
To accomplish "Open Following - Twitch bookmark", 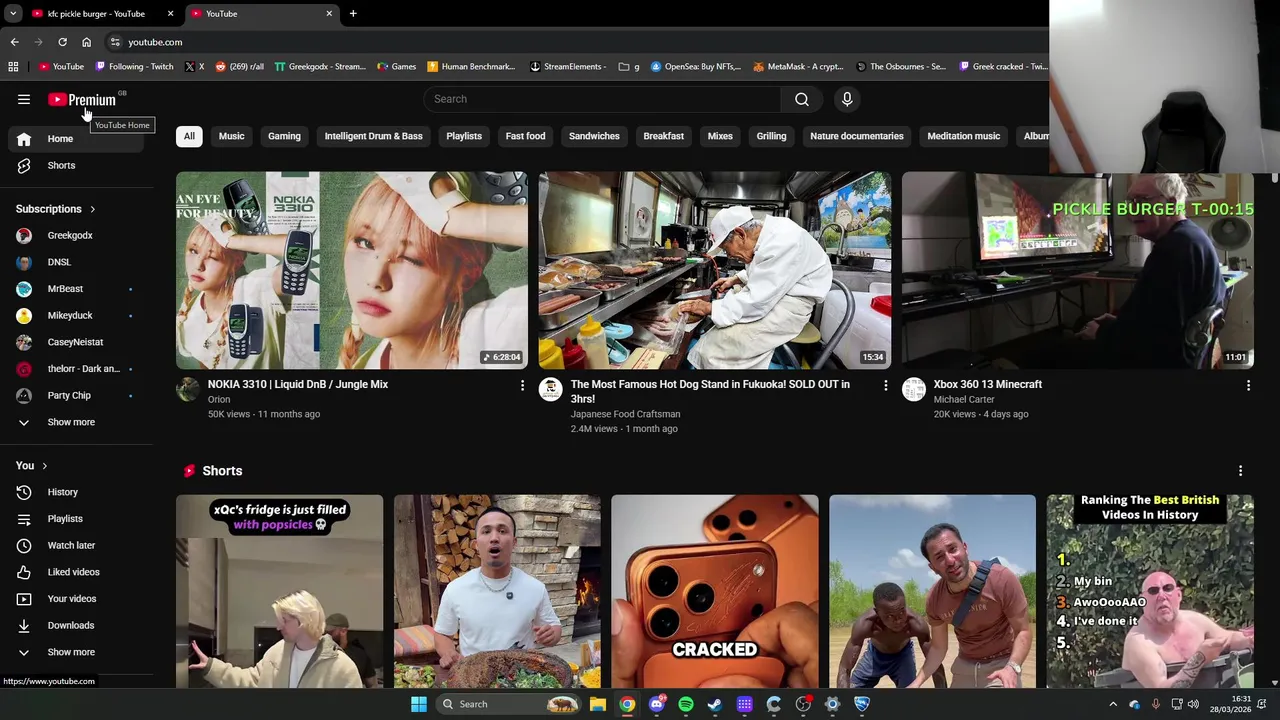I will pos(134,67).
